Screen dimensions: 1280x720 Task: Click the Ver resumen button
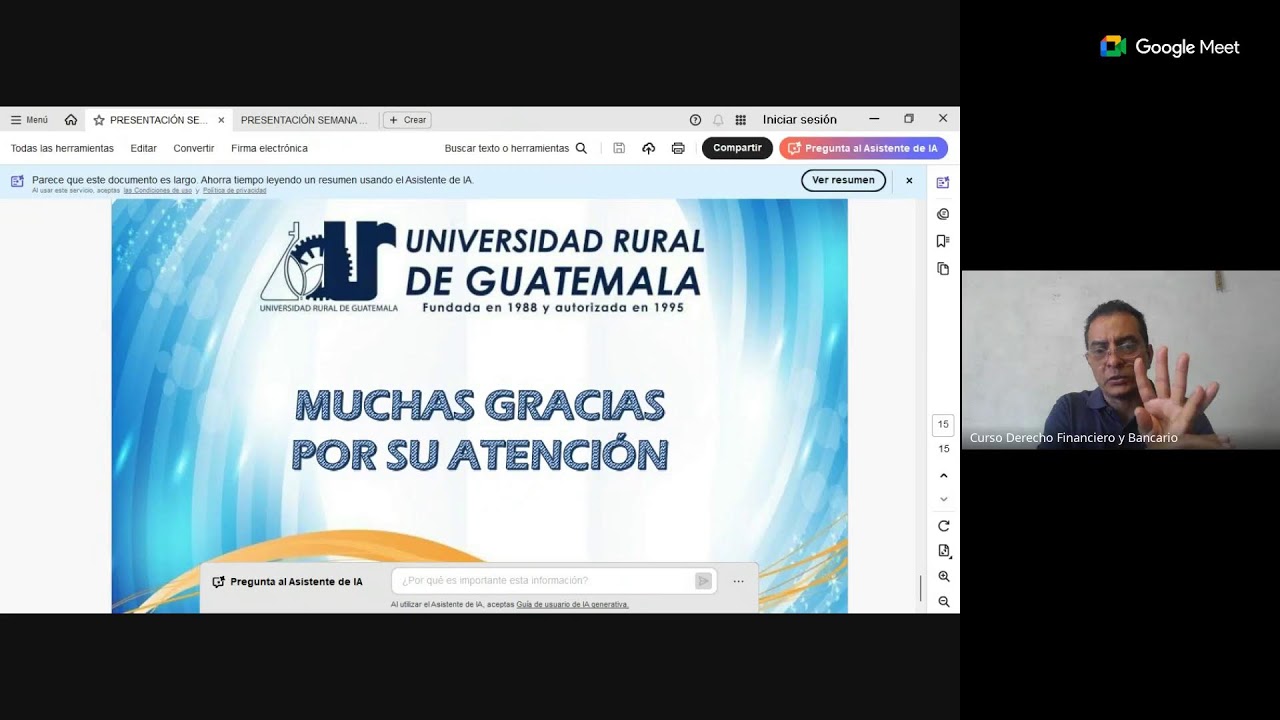[x=843, y=180]
